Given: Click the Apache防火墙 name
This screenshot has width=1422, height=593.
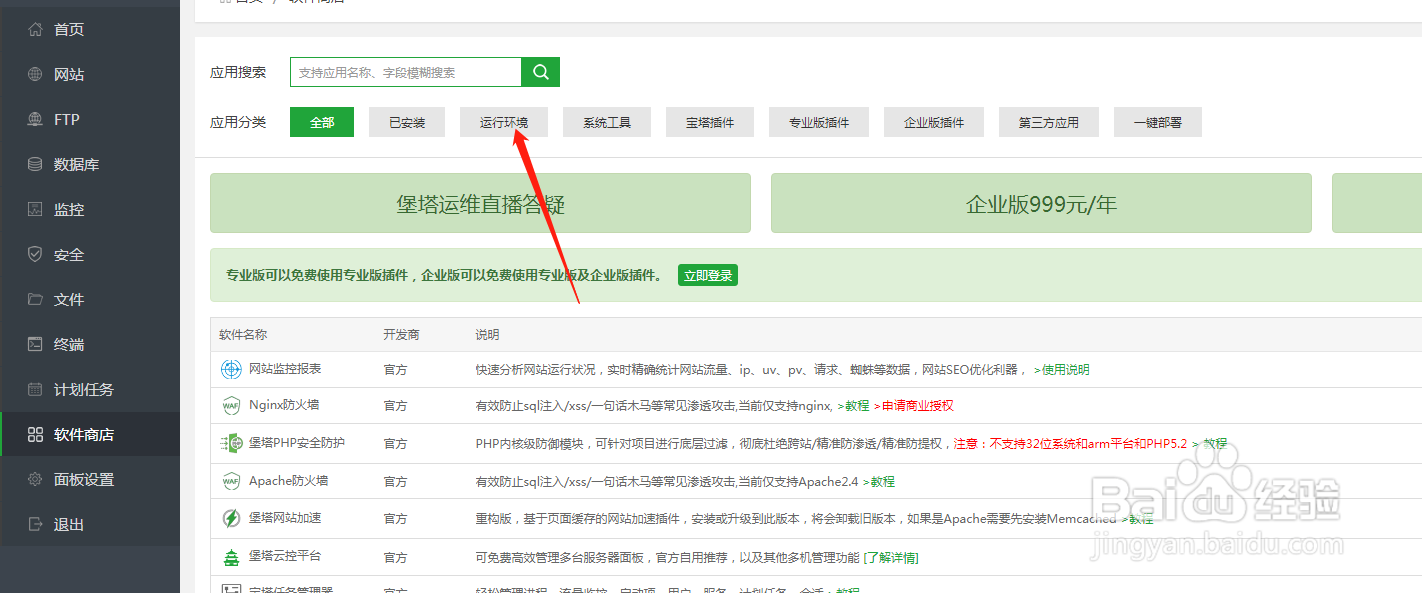Looking at the screenshot, I should click(288, 481).
